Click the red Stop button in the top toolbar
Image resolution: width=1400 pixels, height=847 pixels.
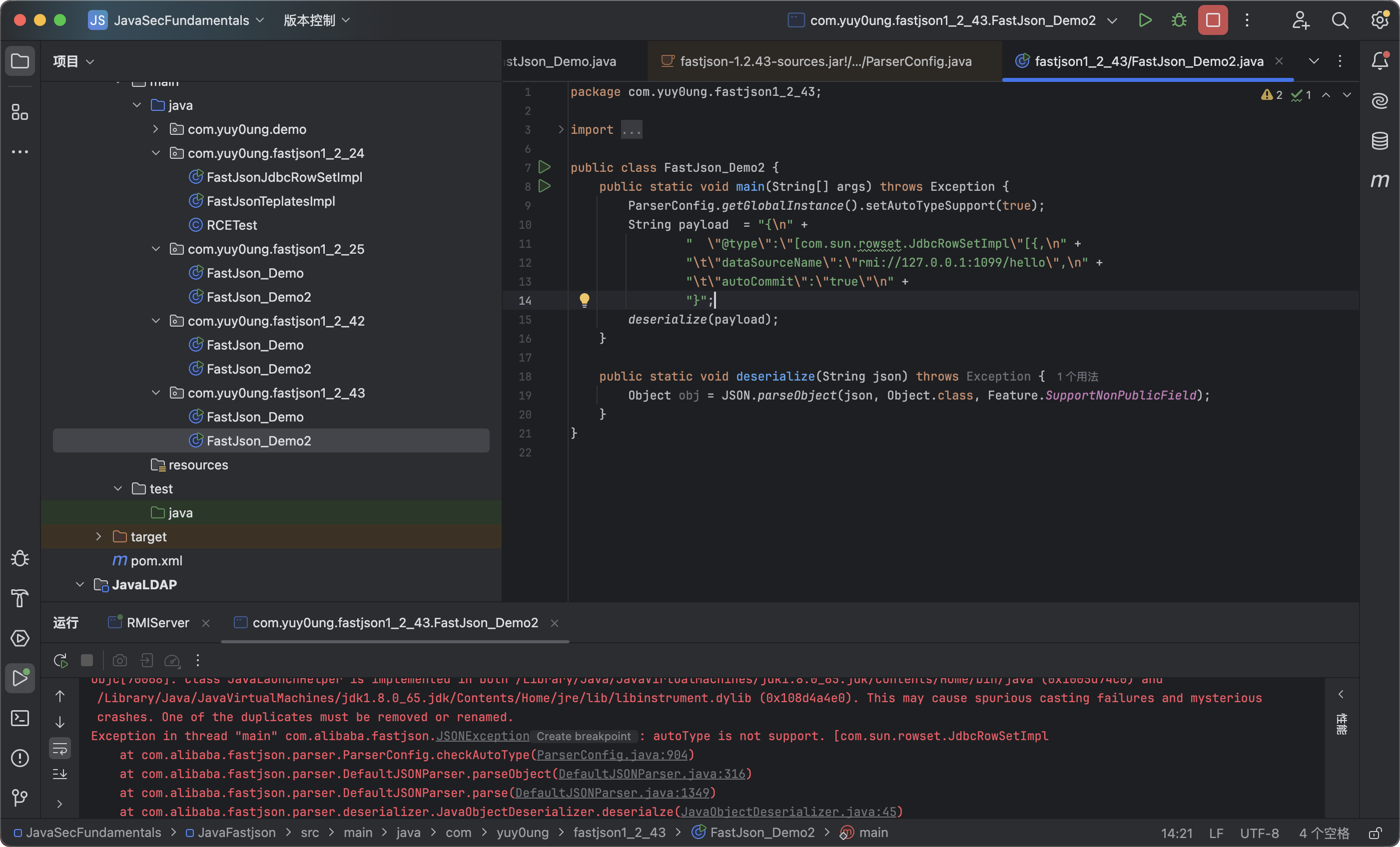pyautogui.click(x=1213, y=20)
